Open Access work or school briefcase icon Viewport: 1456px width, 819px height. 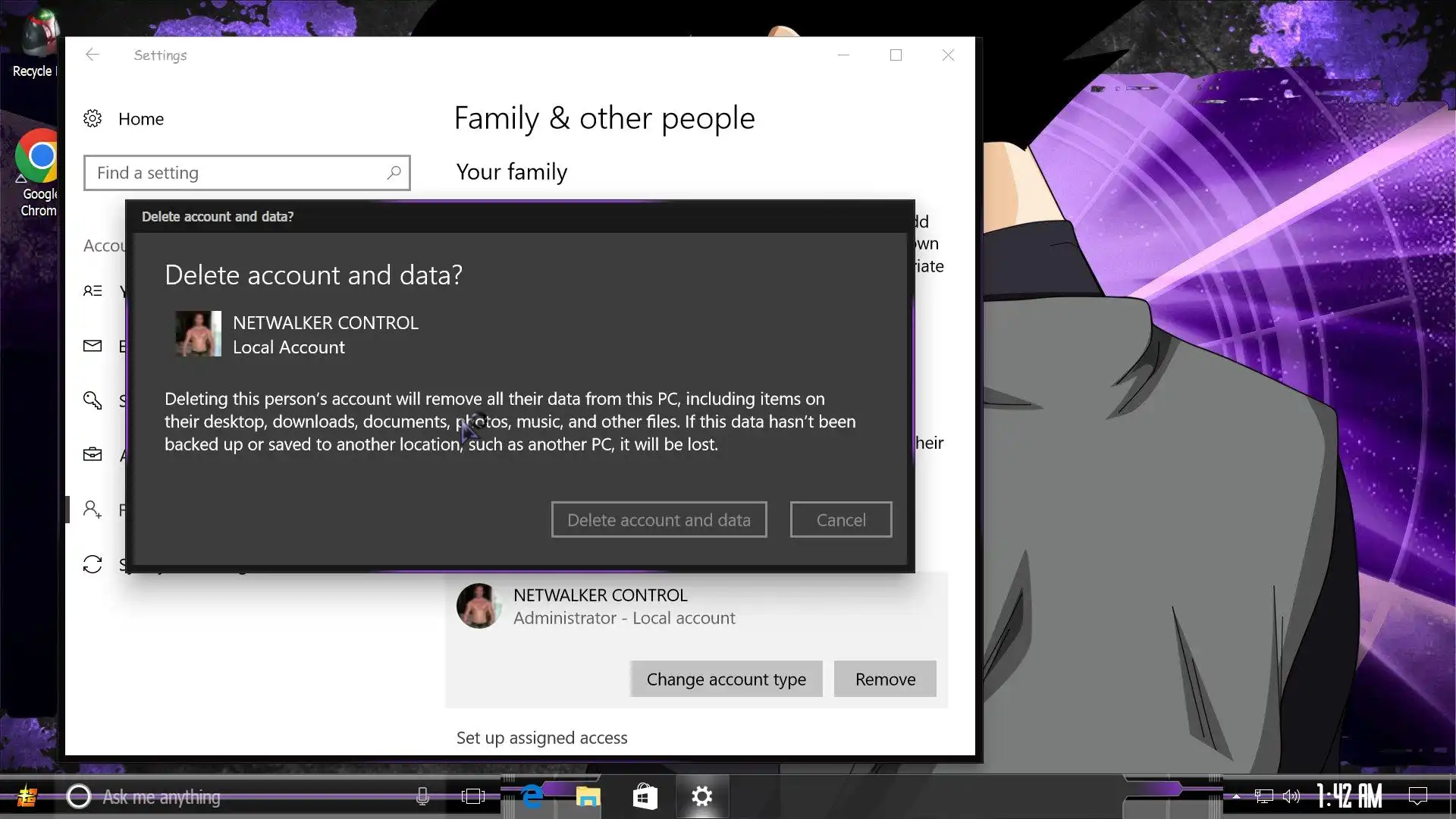tap(93, 455)
